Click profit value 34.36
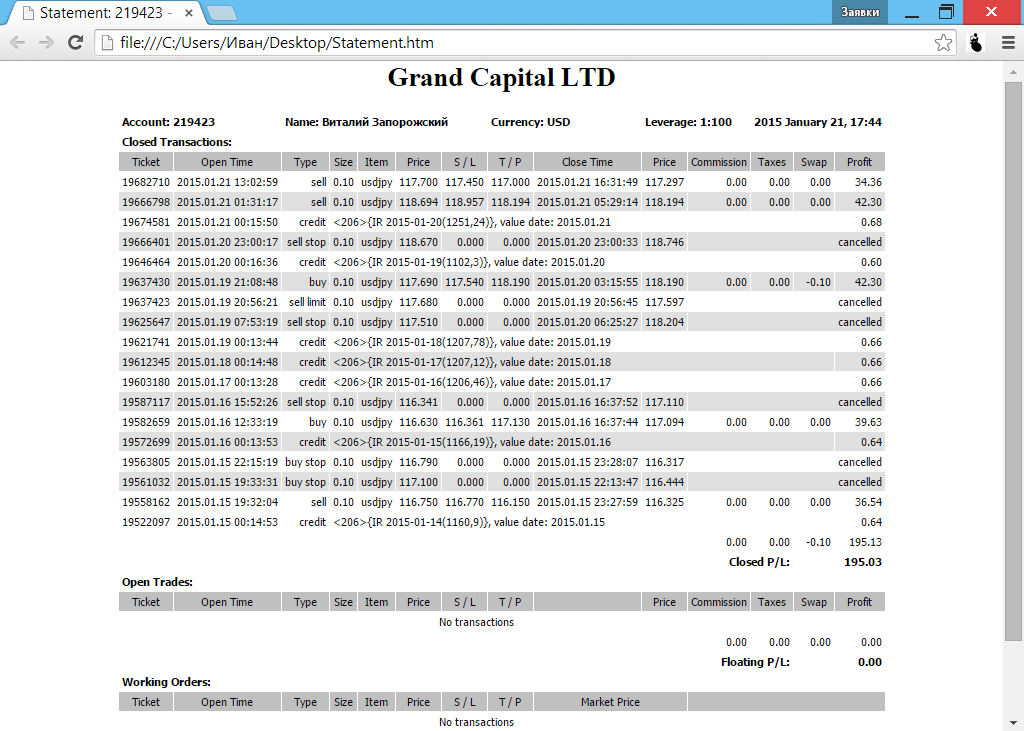The width and height of the screenshot is (1024, 731). tap(868, 182)
